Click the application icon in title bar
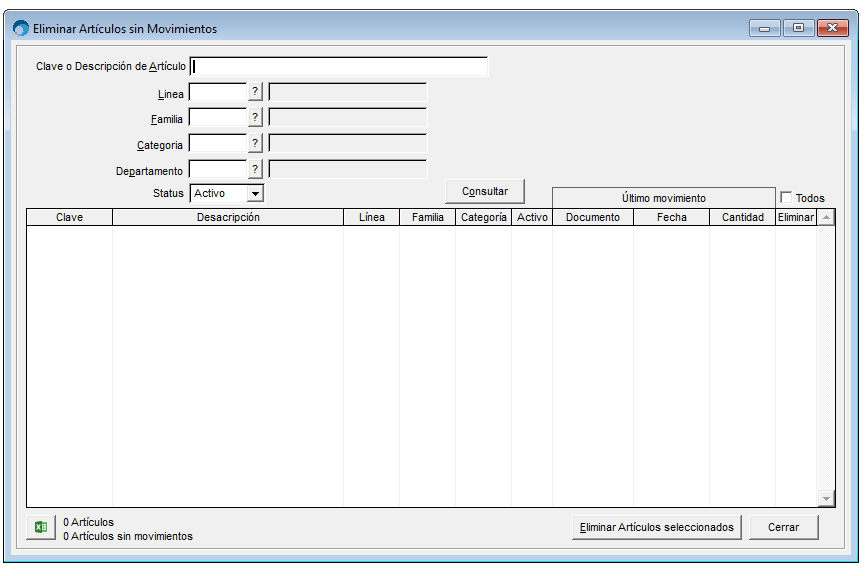Viewport: 868px width, 576px height. tap(21, 29)
